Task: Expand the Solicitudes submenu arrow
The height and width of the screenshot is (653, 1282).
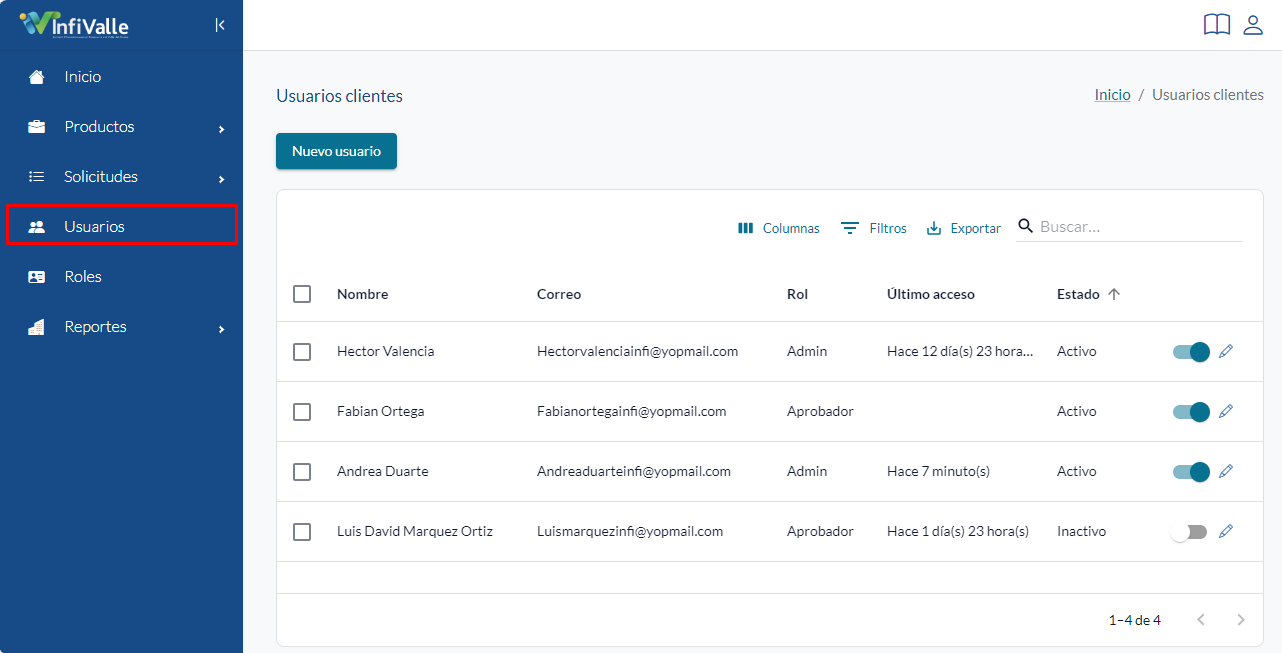Action: click(222, 179)
